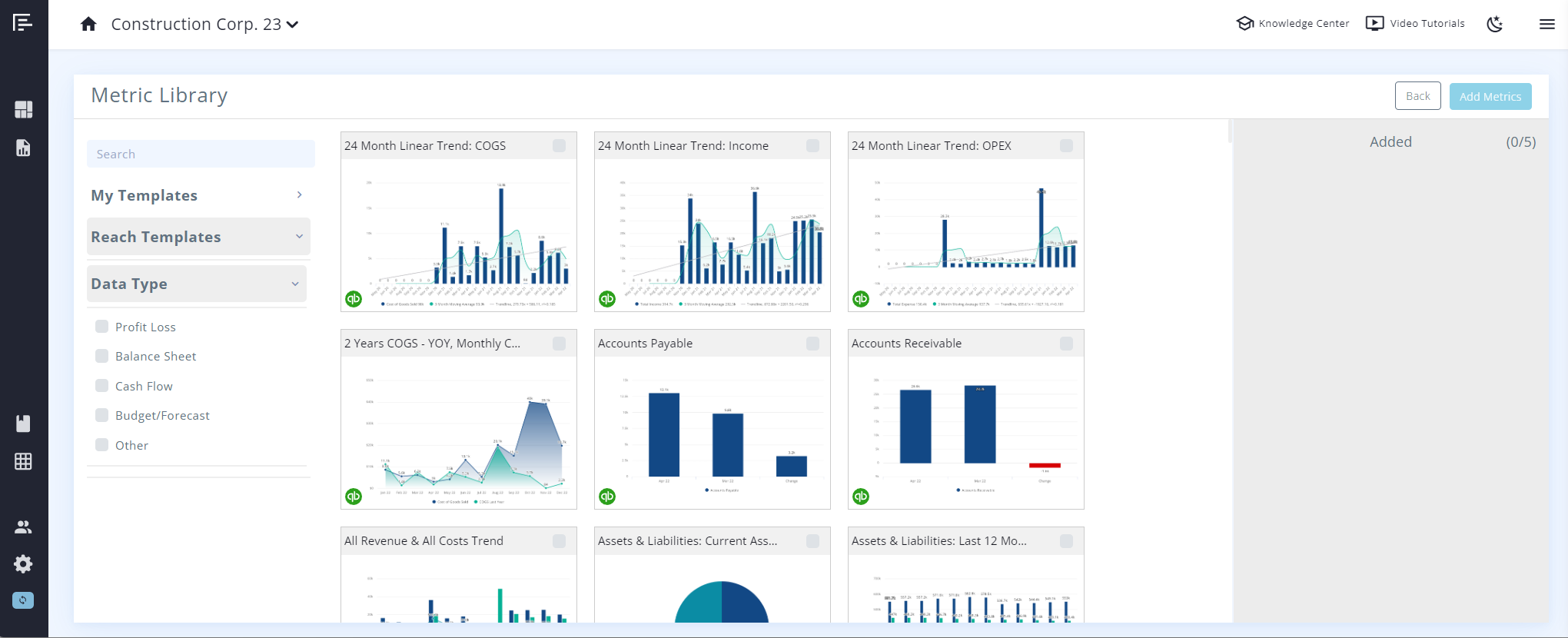Open the table grid icon in sidebar

click(23, 461)
